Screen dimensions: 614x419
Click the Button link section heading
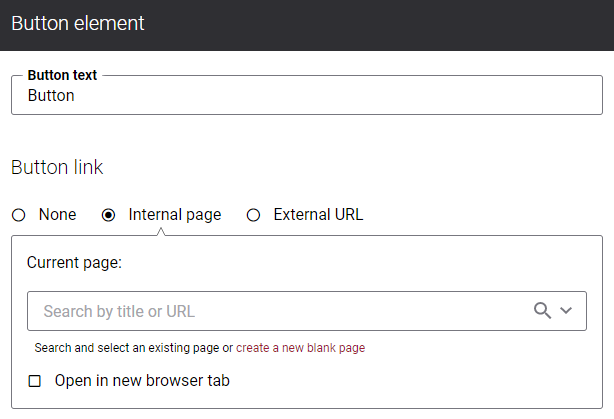point(57,168)
